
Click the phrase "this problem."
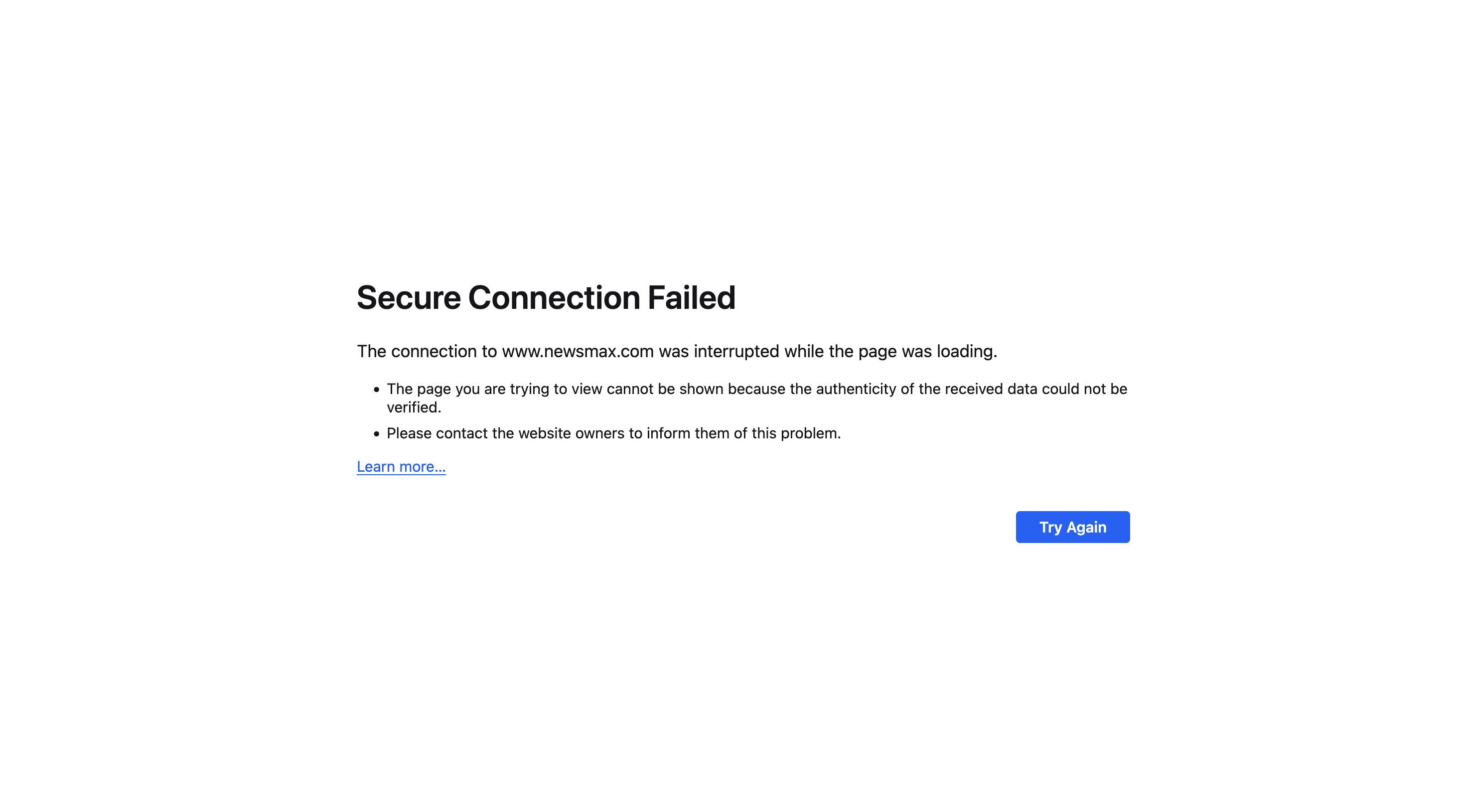point(796,434)
